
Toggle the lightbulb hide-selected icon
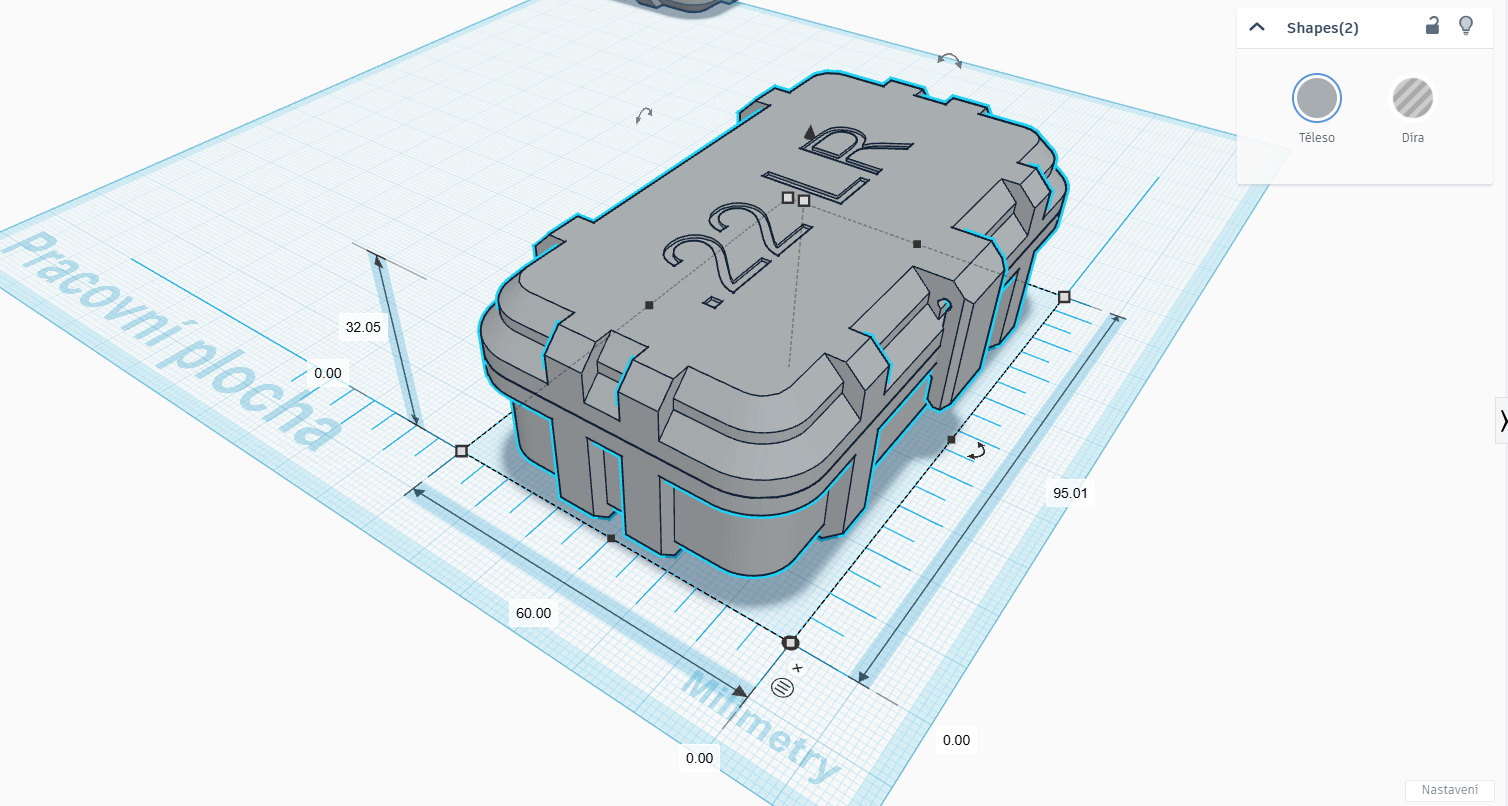pos(1466,27)
